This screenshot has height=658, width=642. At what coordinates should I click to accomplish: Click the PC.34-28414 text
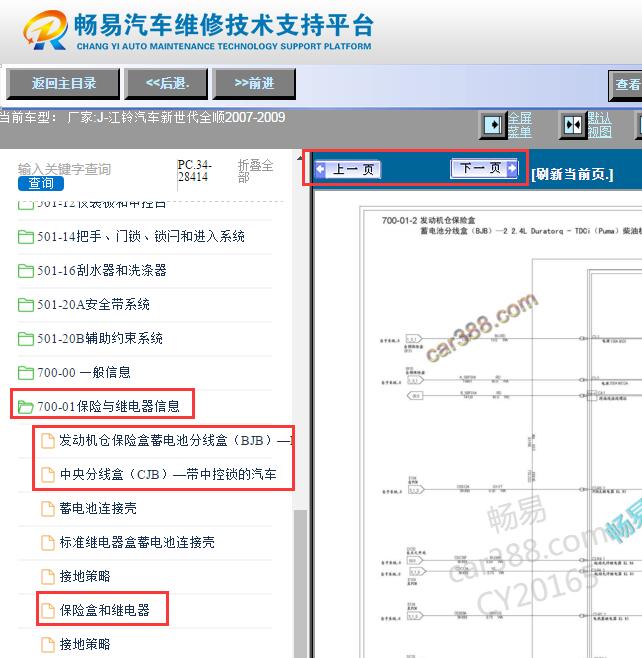194,170
